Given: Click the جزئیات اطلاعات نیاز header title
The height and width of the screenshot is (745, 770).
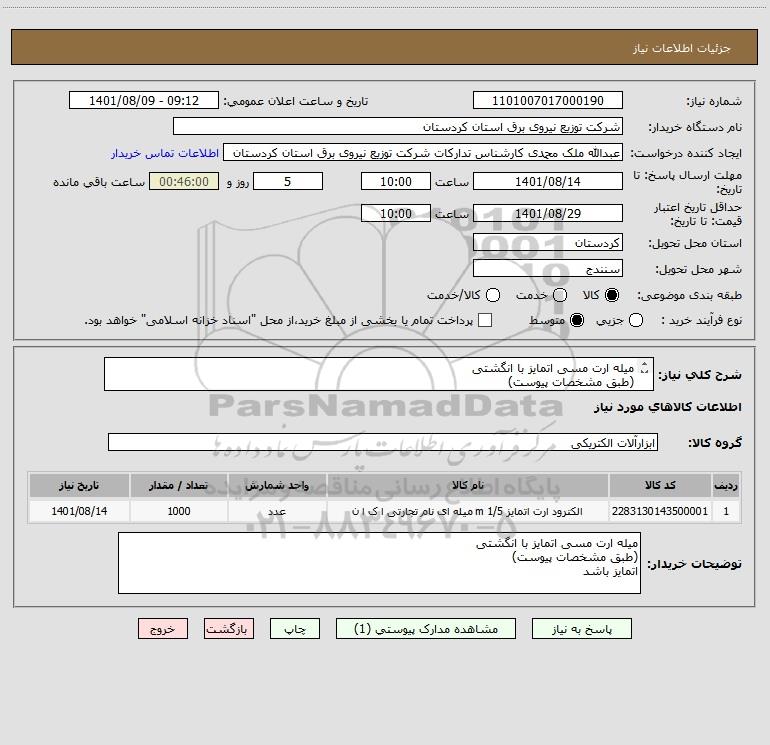Looking at the screenshot, I should click(682, 48).
